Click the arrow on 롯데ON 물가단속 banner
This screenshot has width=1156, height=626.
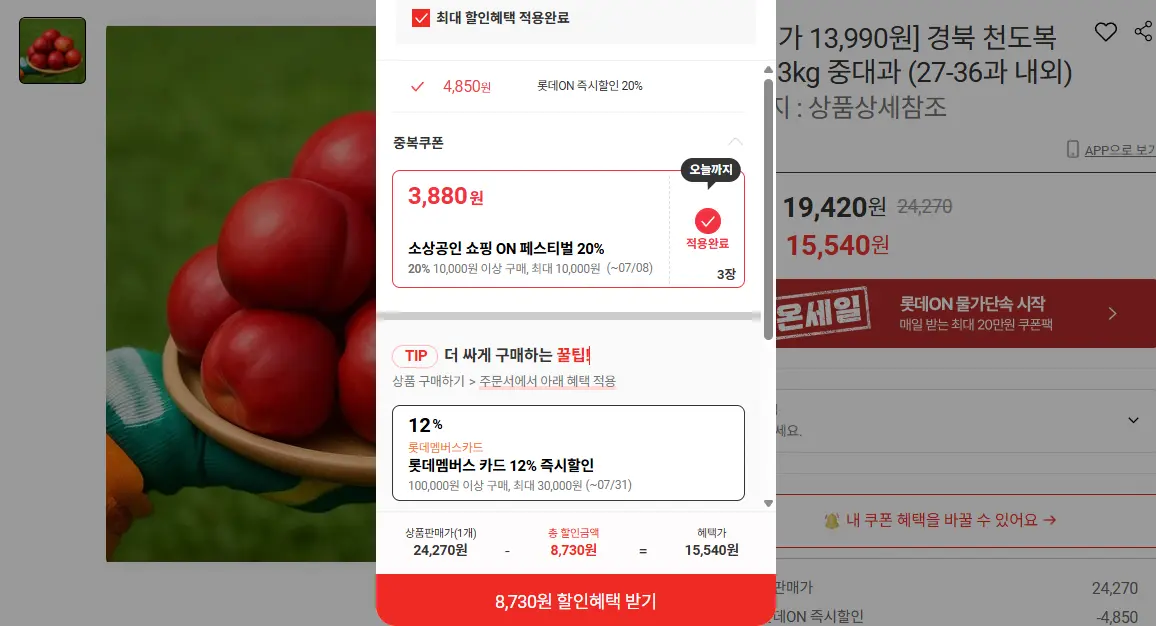tap(1112, 313)
